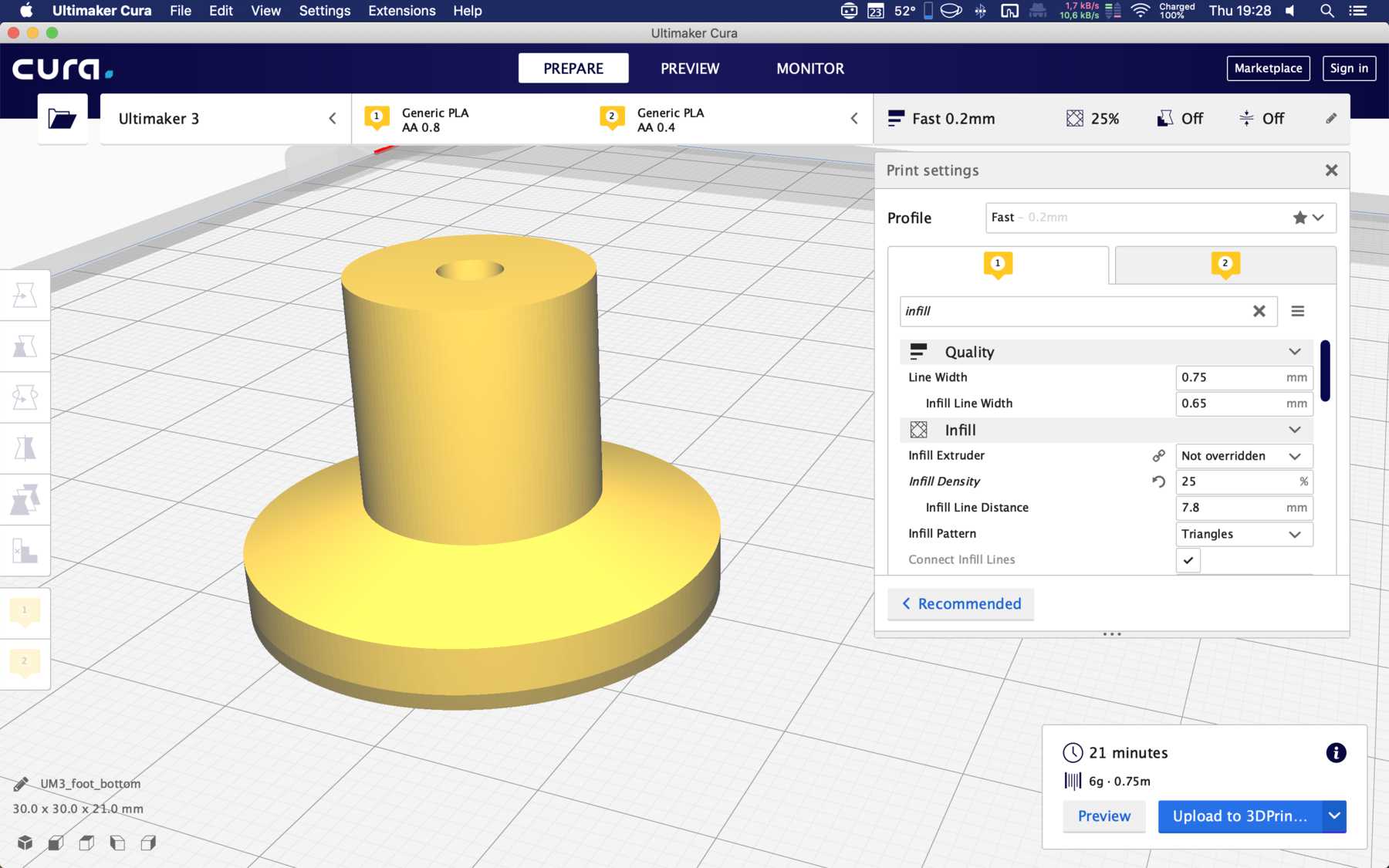
Task: Open the Profile dropdown
Action: [x=1161, y=218]
